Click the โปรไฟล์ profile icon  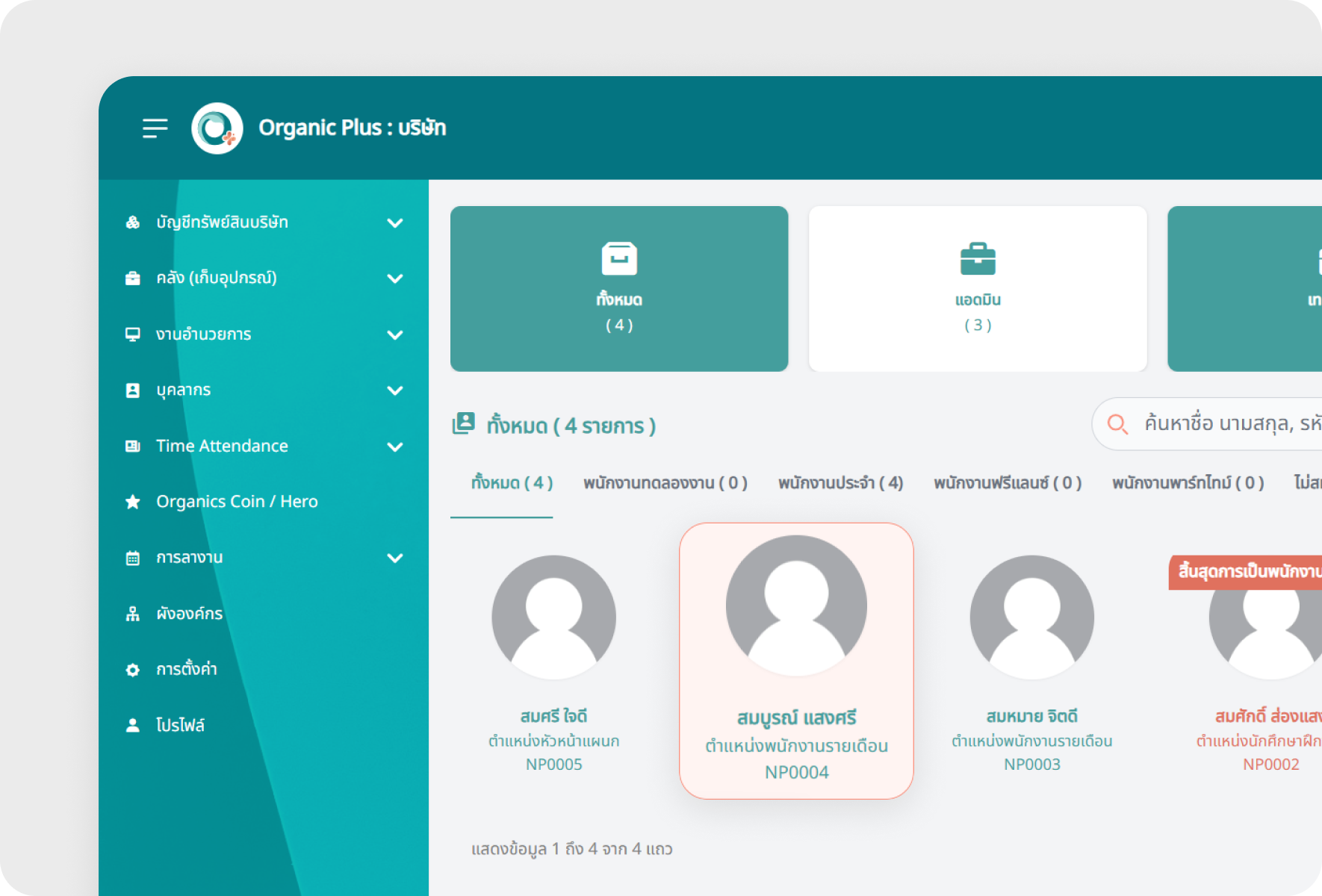coord(132,724)
